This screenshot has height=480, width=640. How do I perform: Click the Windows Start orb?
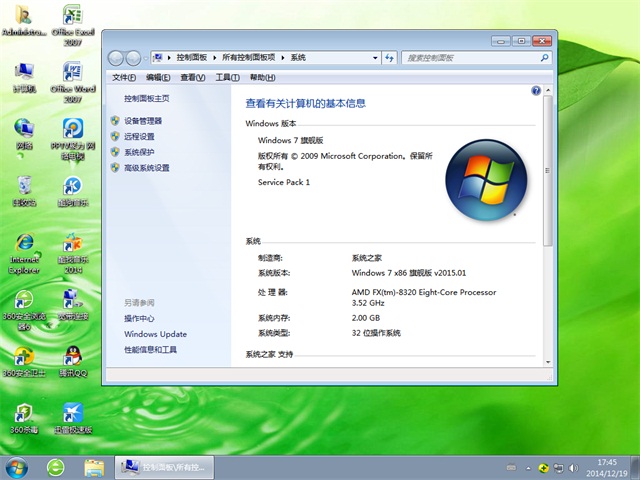16,468
